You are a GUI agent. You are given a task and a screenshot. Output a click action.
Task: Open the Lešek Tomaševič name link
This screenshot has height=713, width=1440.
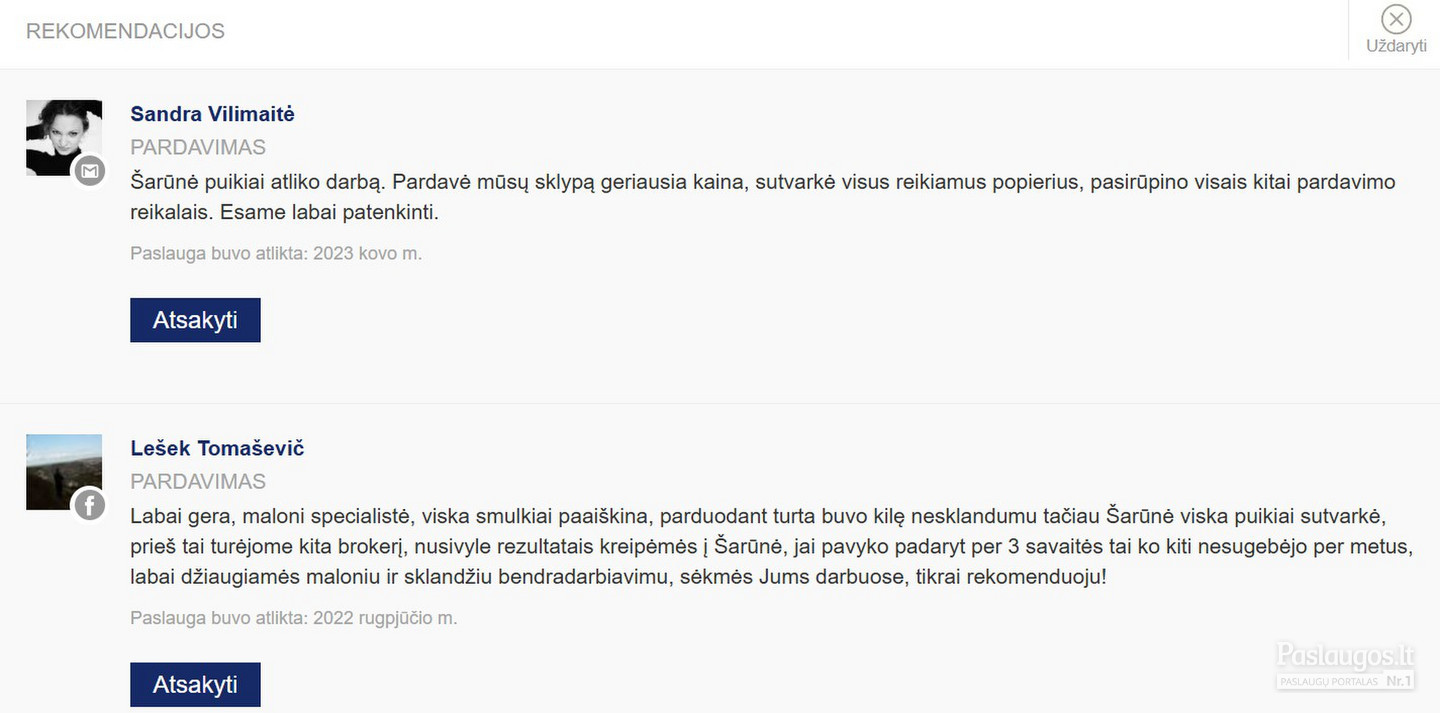pyautogui.click(x=217, y=448)
